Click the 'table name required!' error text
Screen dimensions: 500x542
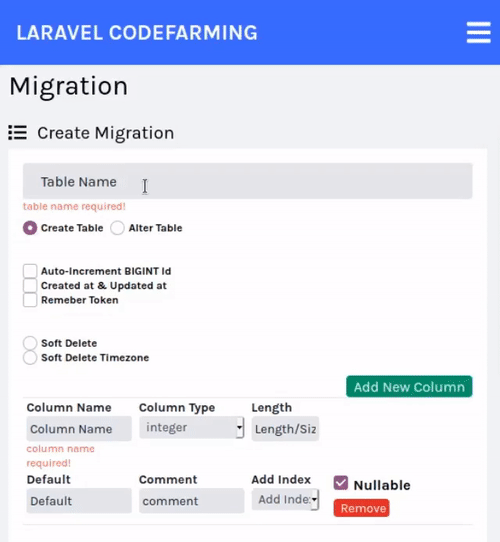pyautogui.click(x=74, y=206)
